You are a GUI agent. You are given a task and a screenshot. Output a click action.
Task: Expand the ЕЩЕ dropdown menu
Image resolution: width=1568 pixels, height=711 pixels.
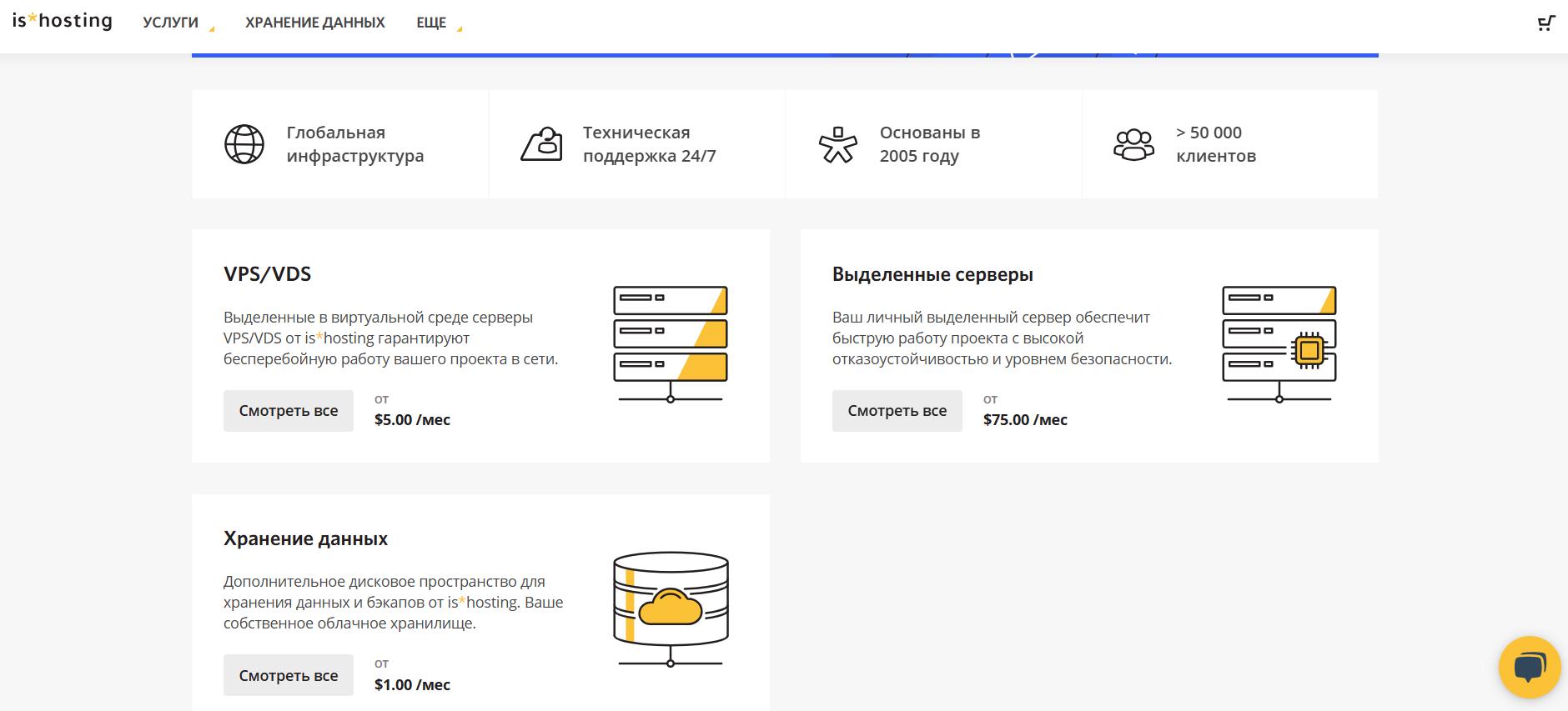pyautogui.click(x=439, y=23)
